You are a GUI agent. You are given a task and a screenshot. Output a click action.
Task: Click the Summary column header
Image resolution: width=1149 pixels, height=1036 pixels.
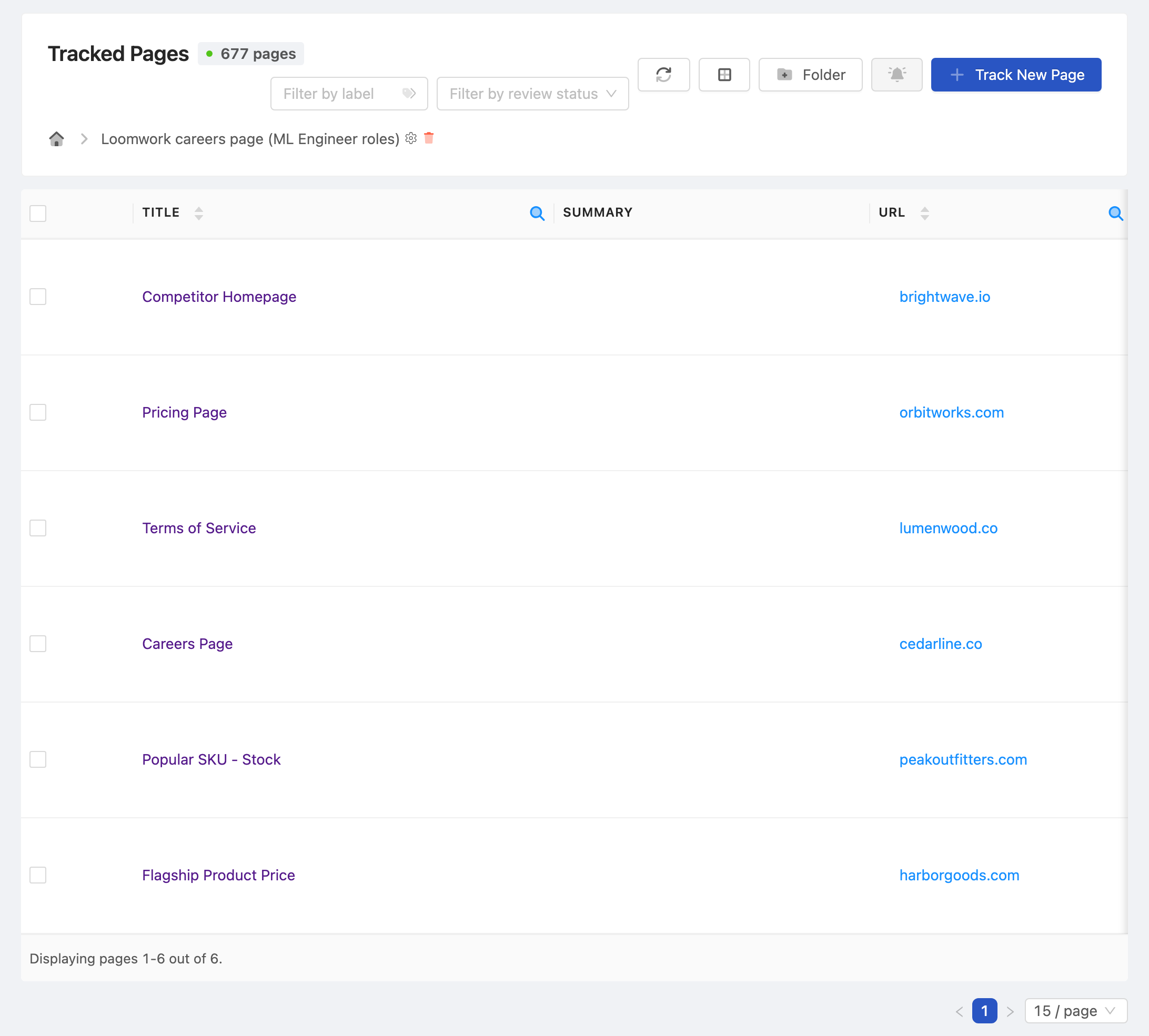point(598,212)
